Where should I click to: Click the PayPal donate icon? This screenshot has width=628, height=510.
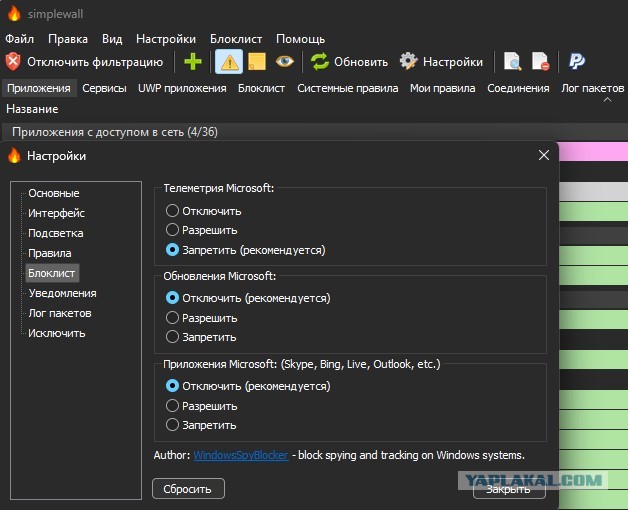point(576,62)
